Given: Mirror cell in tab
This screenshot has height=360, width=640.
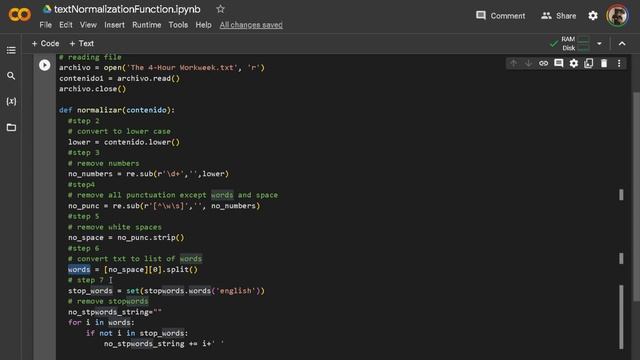Looking at the screenshot, I should (589, 63).
